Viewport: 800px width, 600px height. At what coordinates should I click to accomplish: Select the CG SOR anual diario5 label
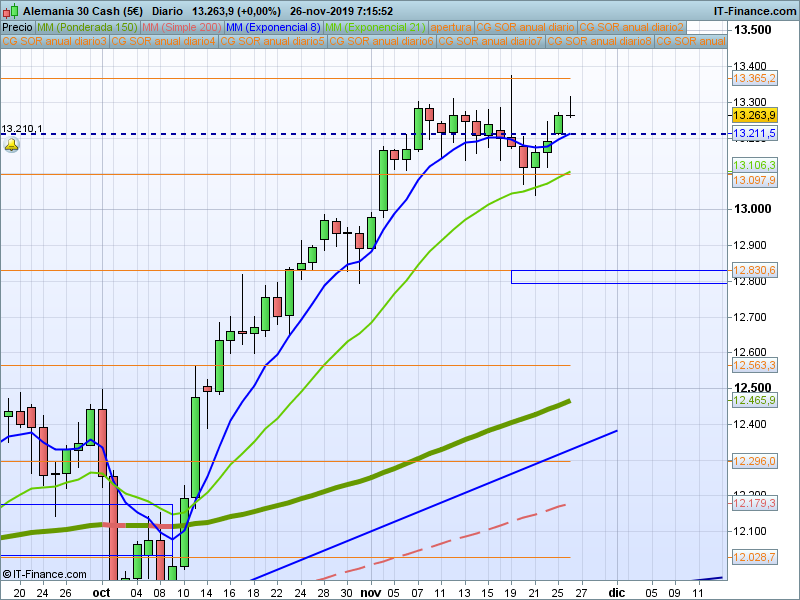click(x=272, y=41)
